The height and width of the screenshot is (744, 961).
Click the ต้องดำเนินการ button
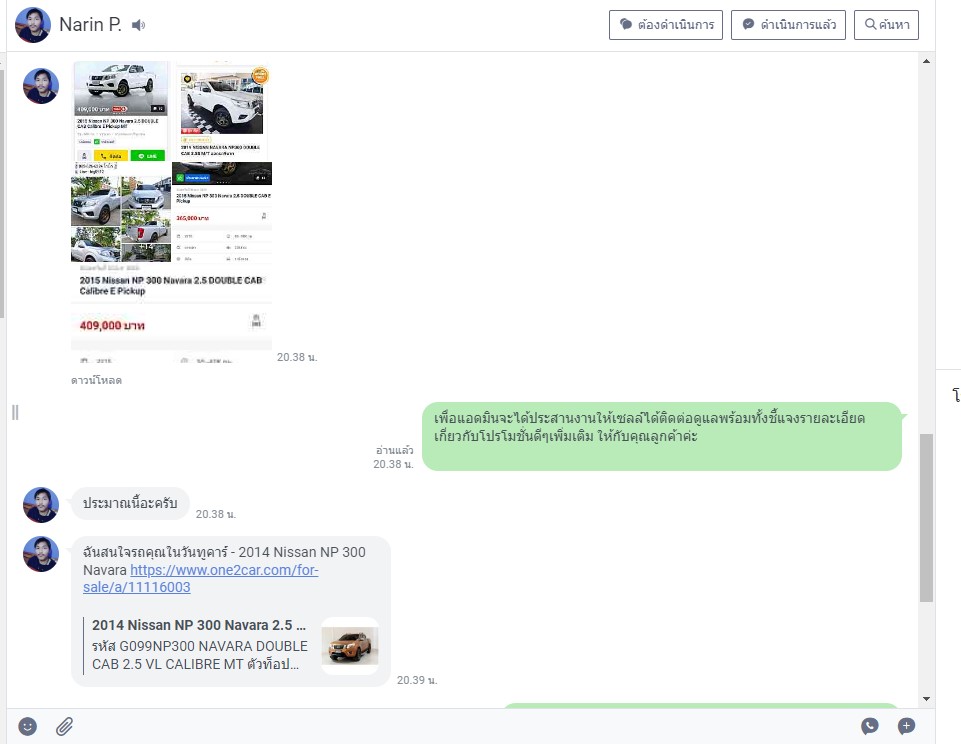click(666, 25)
